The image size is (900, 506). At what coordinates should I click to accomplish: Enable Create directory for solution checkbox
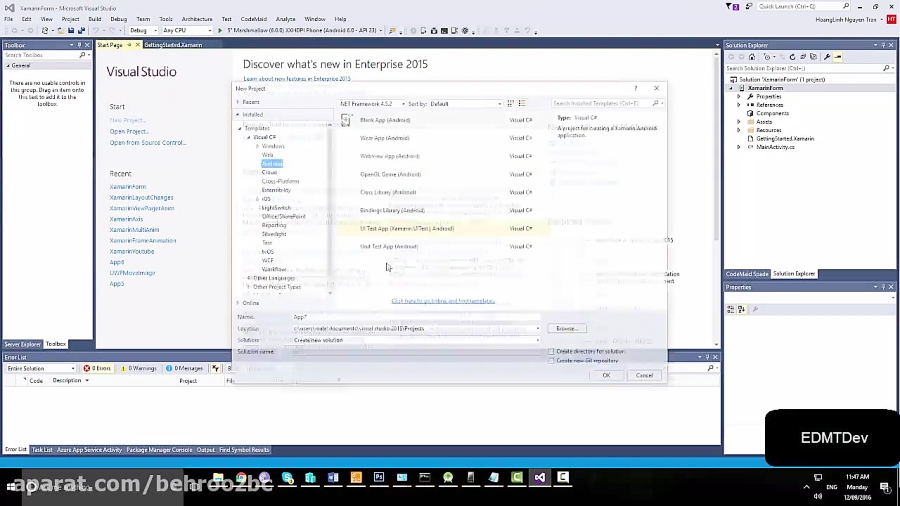pos(551,351)
